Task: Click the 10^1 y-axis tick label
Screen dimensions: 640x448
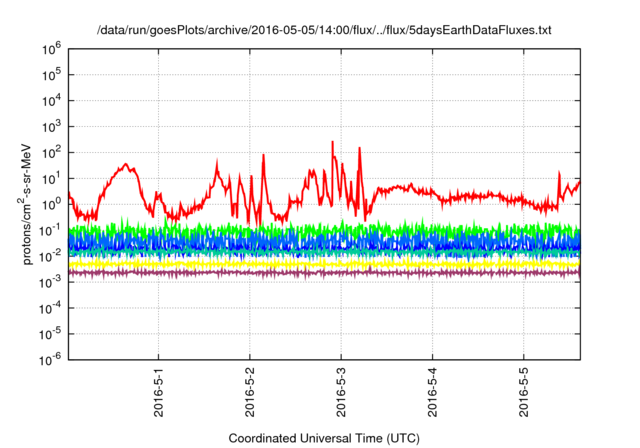Action: click(51, 178)
